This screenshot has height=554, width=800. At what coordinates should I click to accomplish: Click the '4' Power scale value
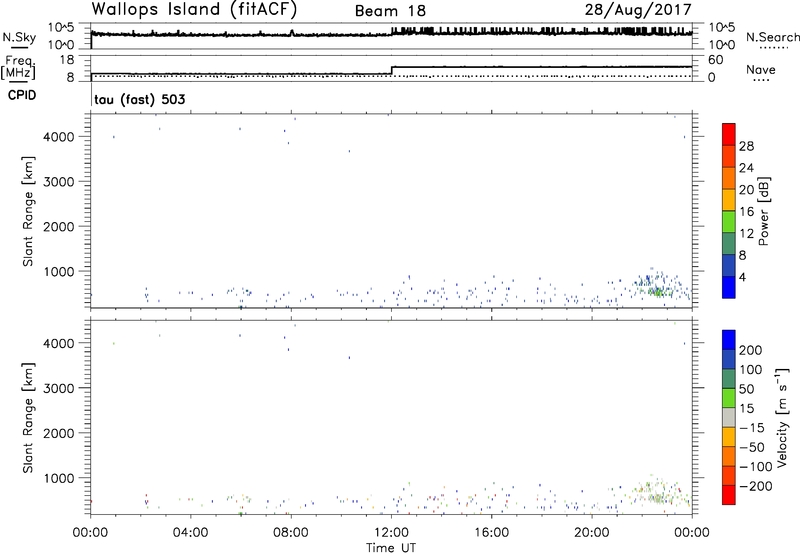point(743,278)
